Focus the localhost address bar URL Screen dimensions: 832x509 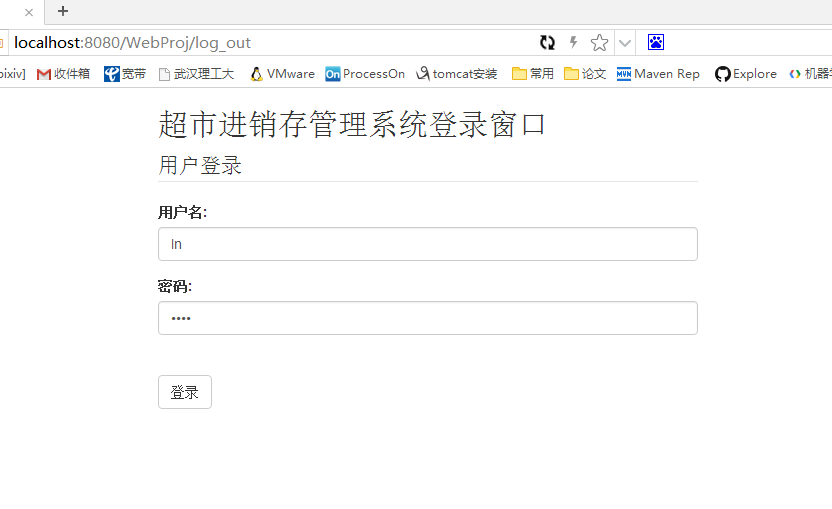point(132,42)
